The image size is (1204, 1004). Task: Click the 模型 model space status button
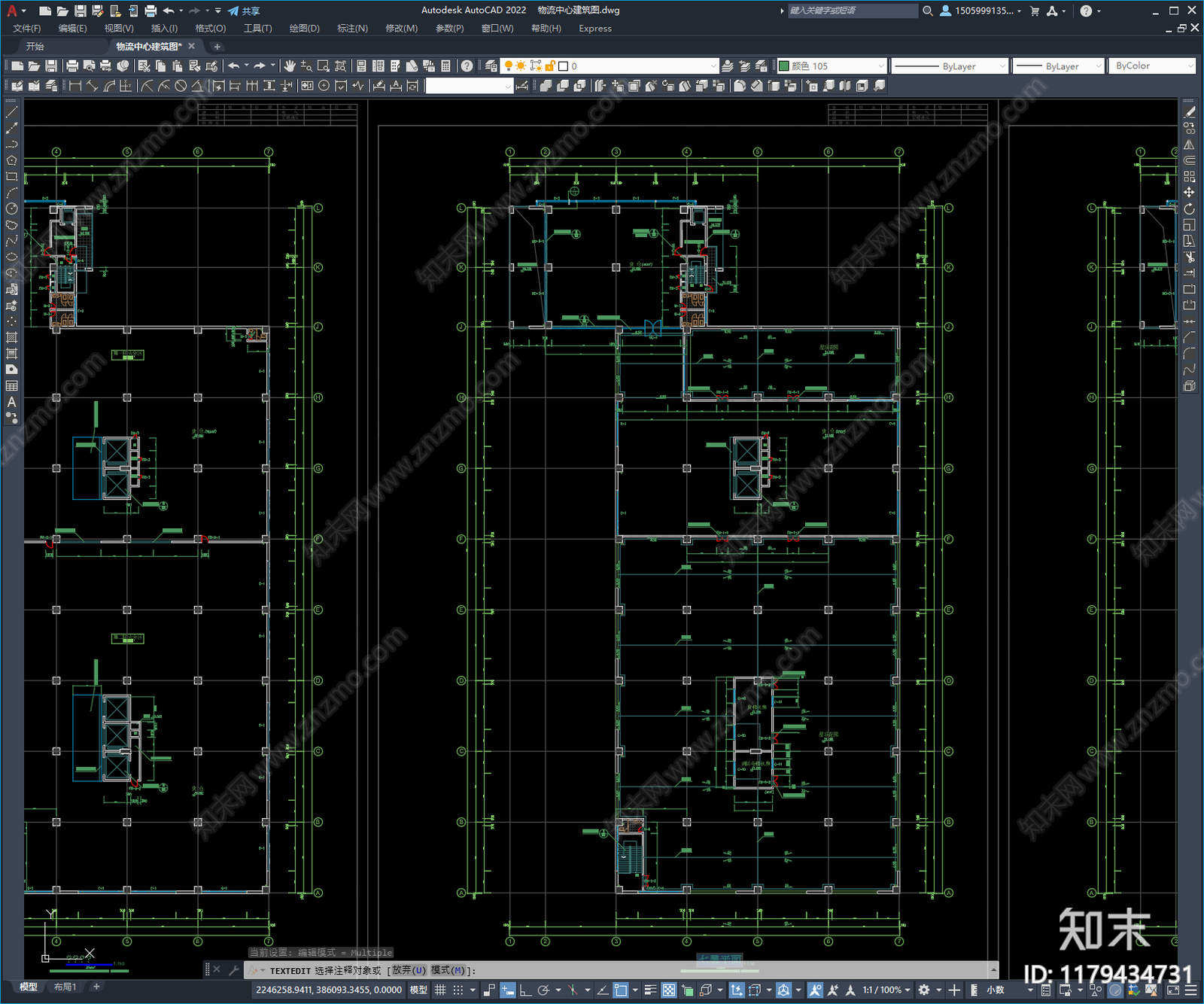[x=418, y=990]
